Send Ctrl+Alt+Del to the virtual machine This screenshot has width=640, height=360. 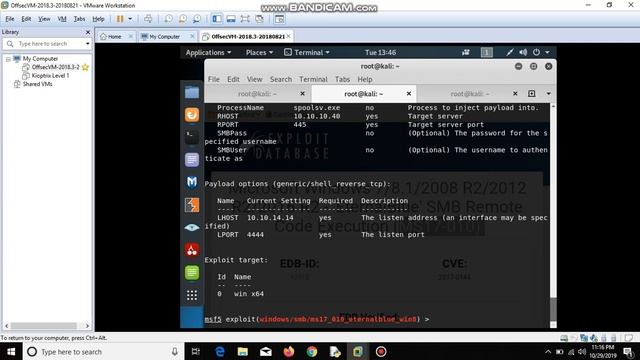pyautogui.click(x=148, y=19)
